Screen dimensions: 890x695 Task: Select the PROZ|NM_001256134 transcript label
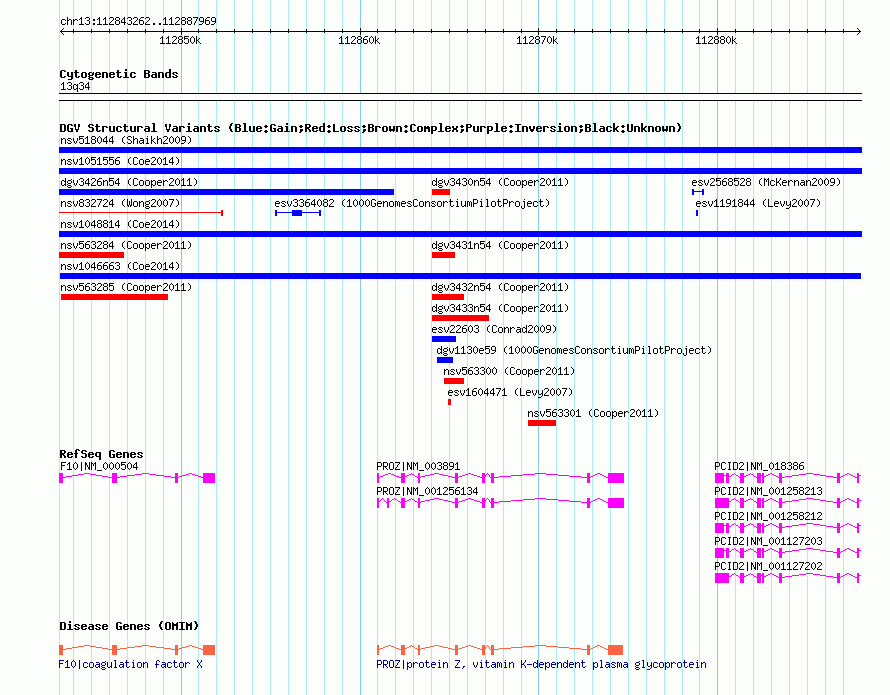[x=427, y=491]
